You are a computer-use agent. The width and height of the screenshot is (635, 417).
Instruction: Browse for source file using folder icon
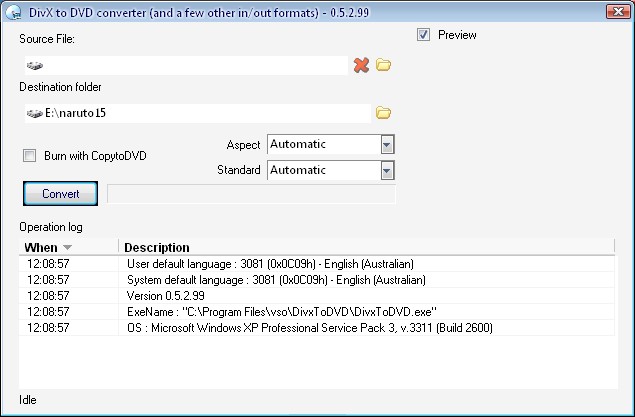[383, 65]
